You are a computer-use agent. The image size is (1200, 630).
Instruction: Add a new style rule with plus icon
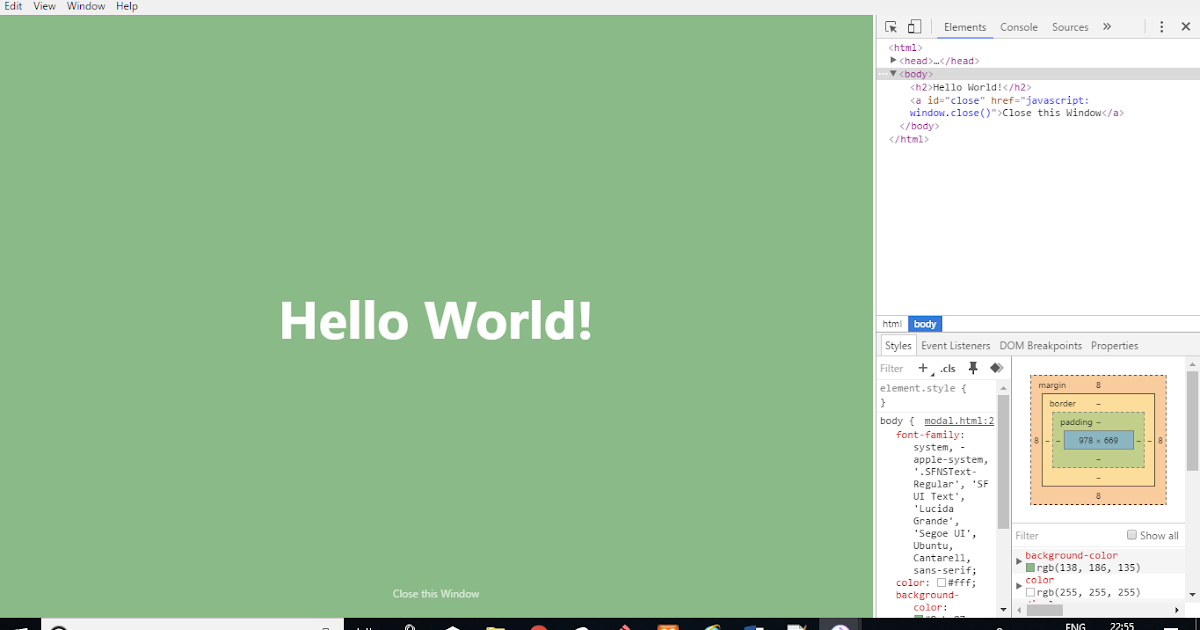pos(922,368)
